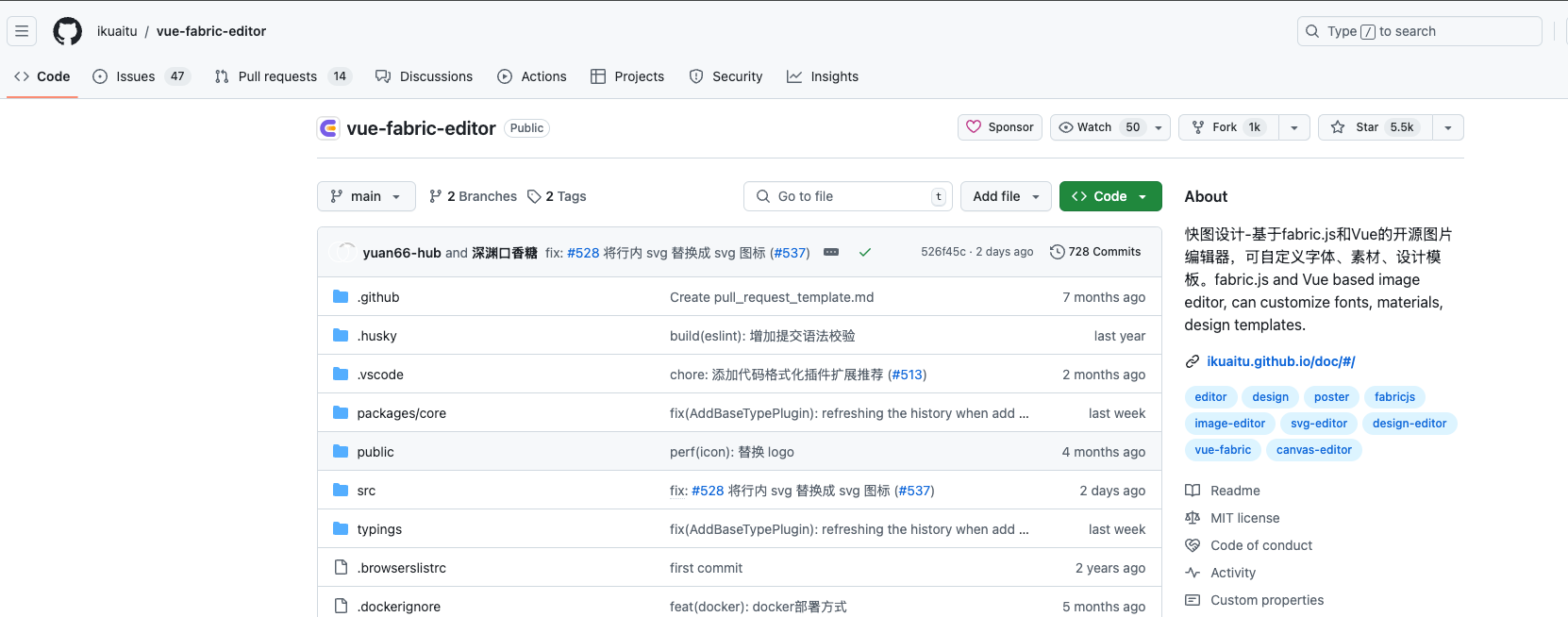Viewport: 1568px width, 617px height.
Task: View 2 Tags
Action: pyautogui.click(x=557, y=196)
